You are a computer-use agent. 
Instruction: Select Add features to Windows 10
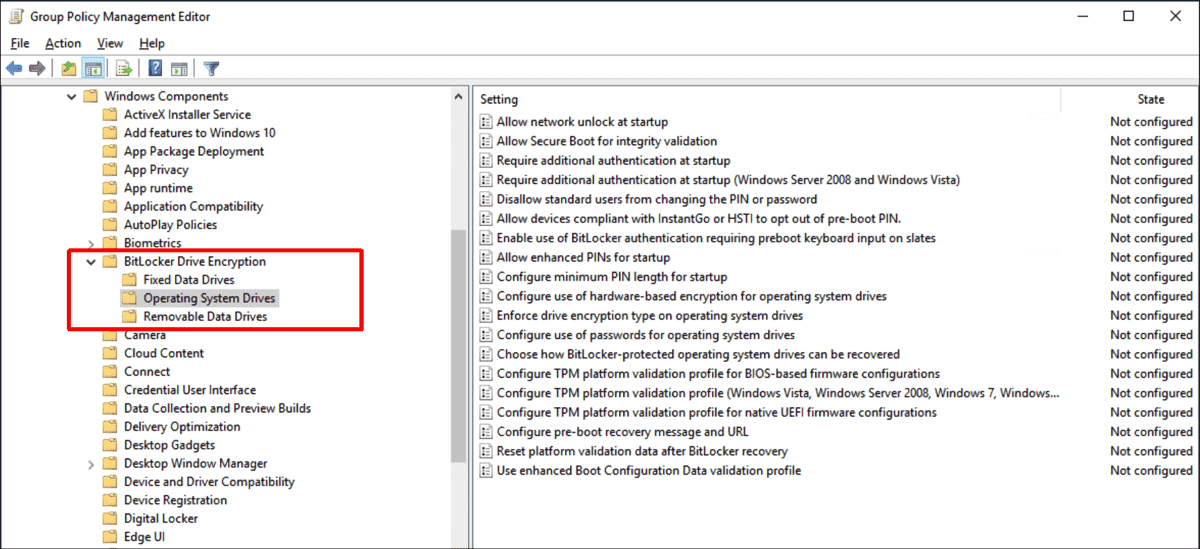pyautogui.click(x=199, y=133)
